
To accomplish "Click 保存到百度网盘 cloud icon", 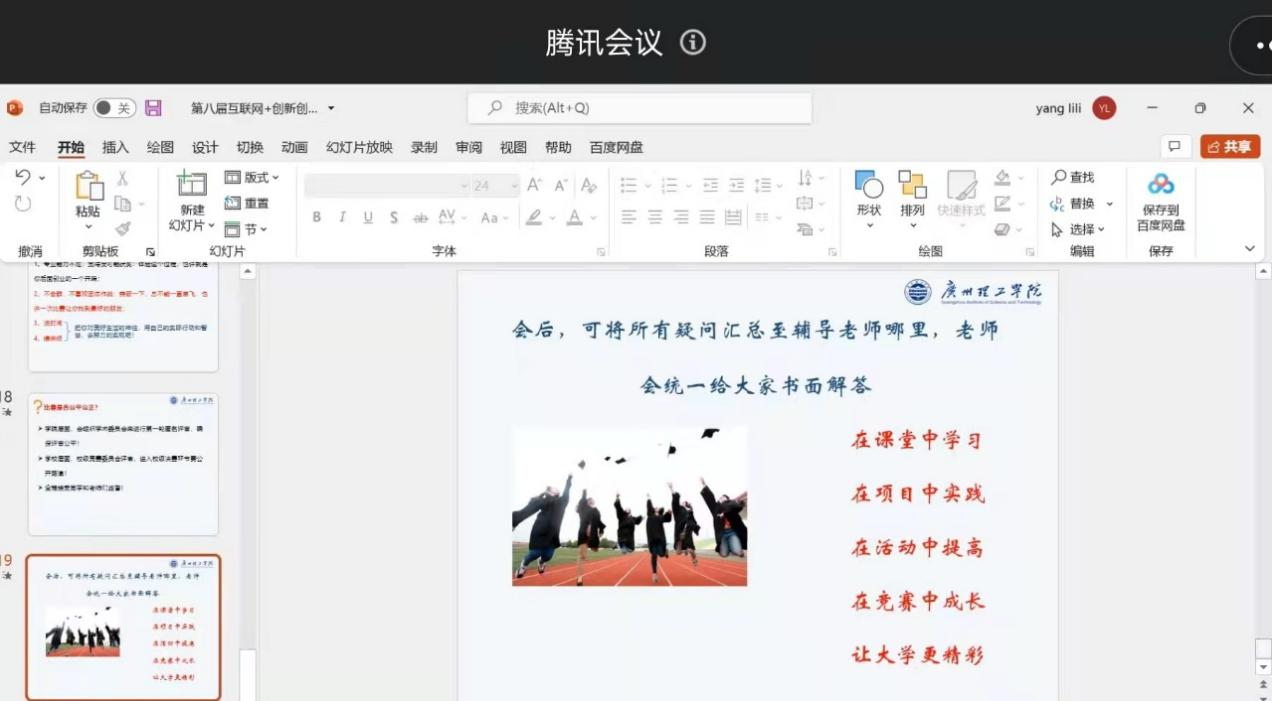I will tap(1160, 185).
